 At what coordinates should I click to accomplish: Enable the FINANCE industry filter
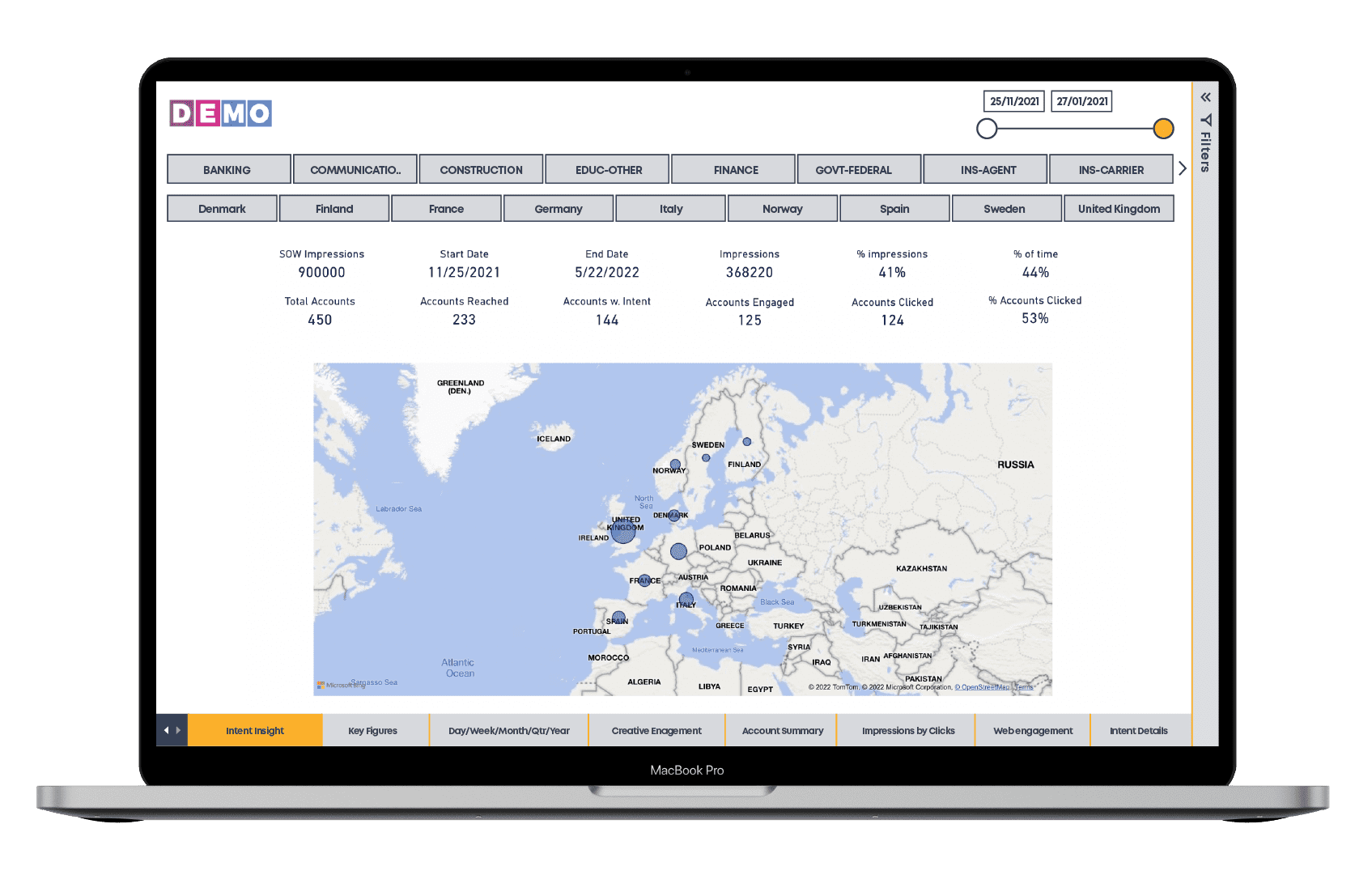(x=733, y=169)
